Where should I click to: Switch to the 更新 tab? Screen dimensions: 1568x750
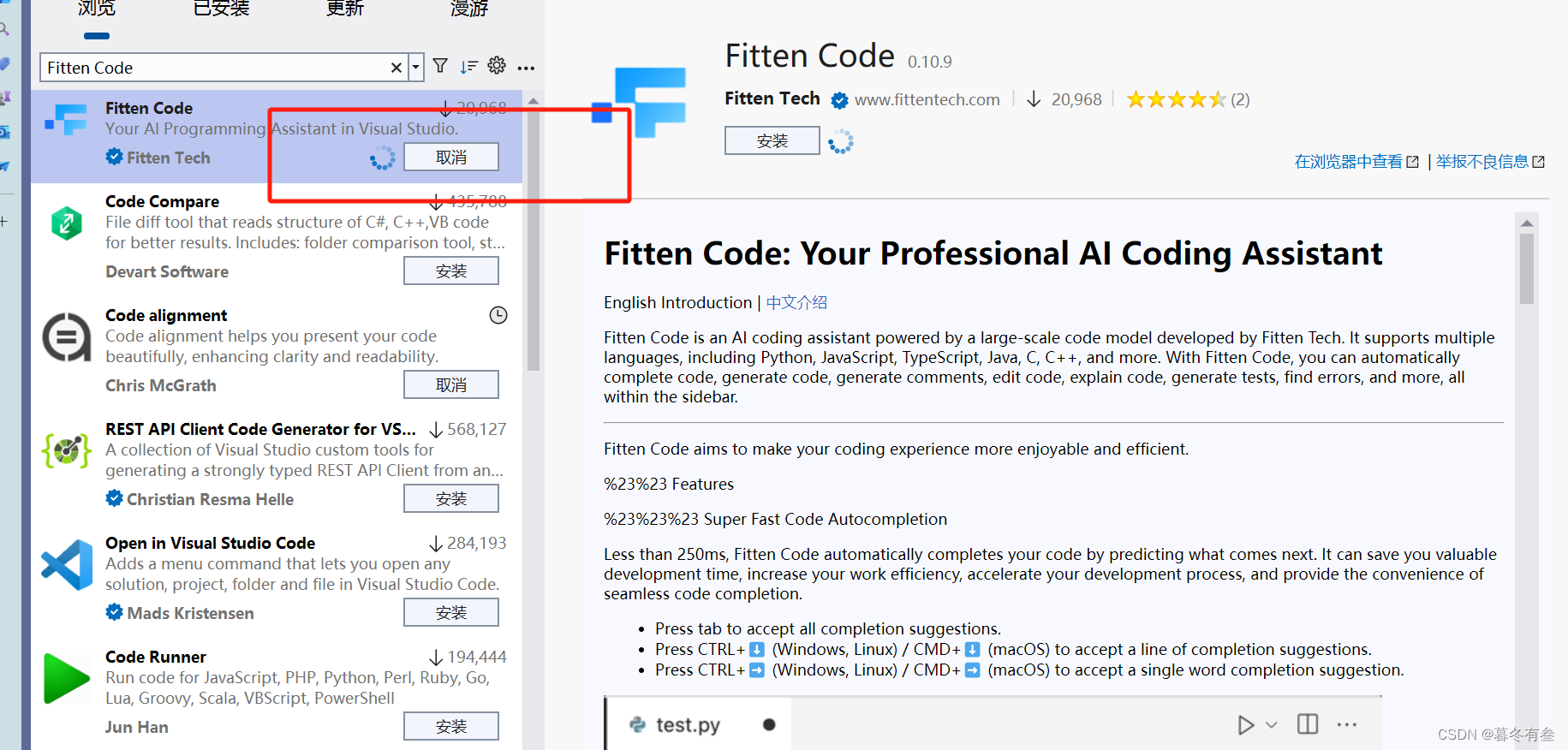point(345,9)
